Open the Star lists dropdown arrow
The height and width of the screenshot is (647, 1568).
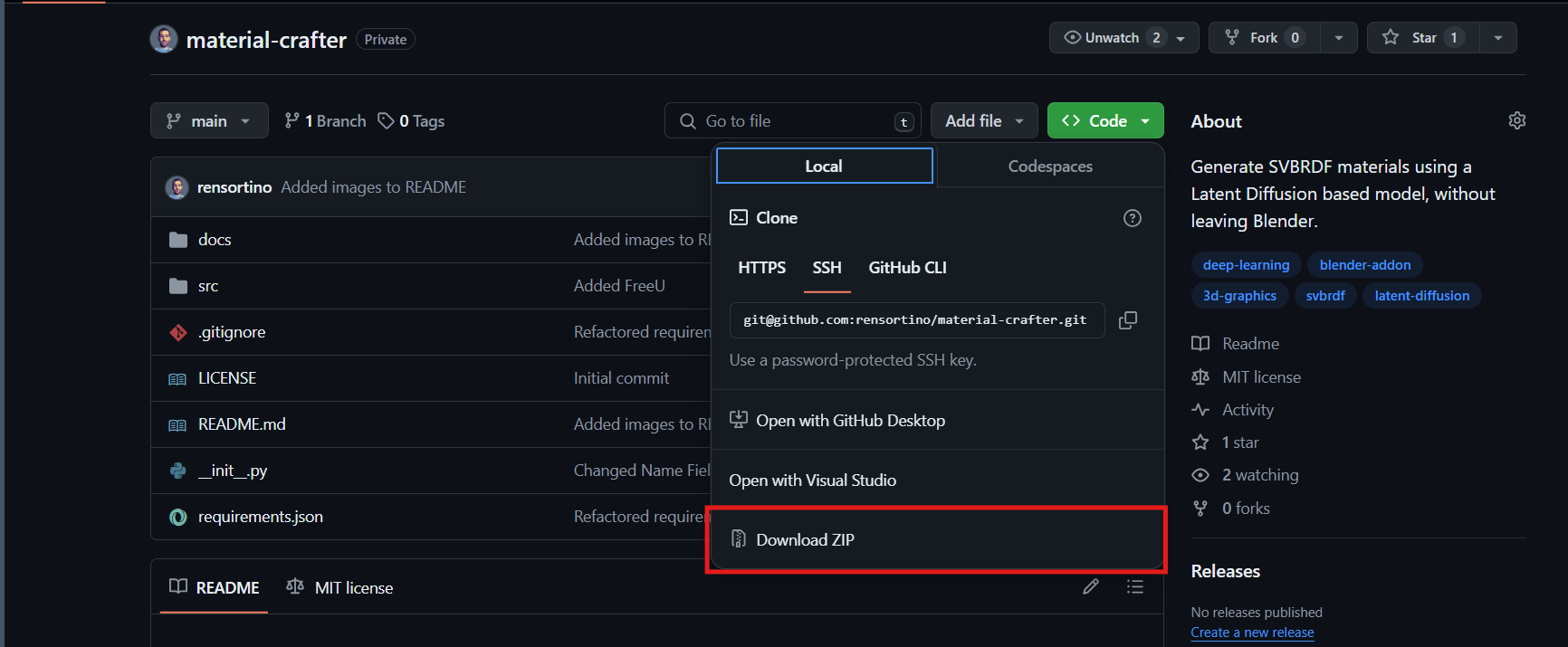coord(1498,37)
